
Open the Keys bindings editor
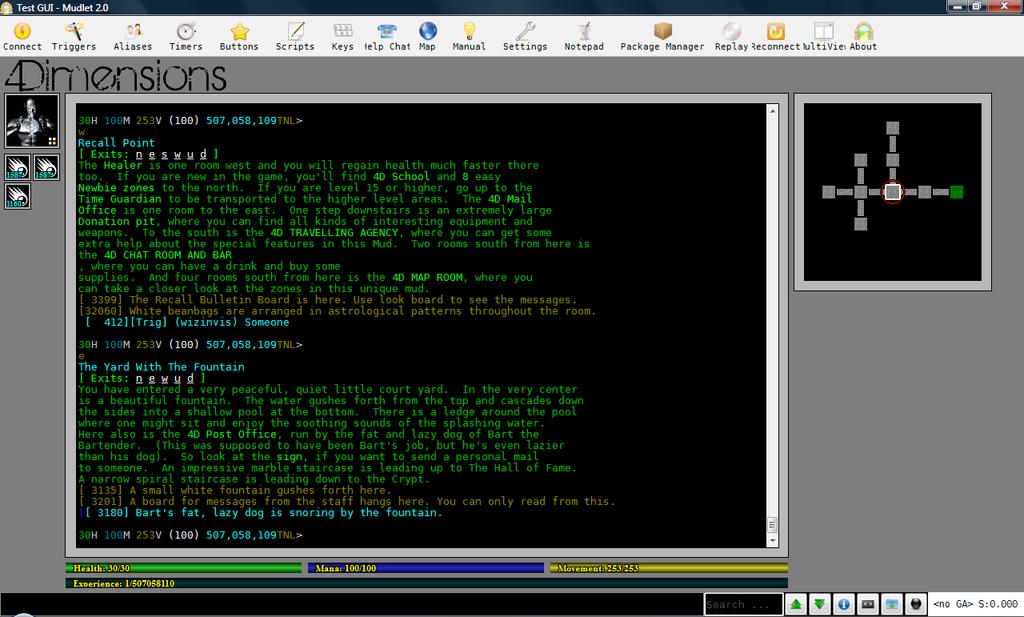(342, 37)
